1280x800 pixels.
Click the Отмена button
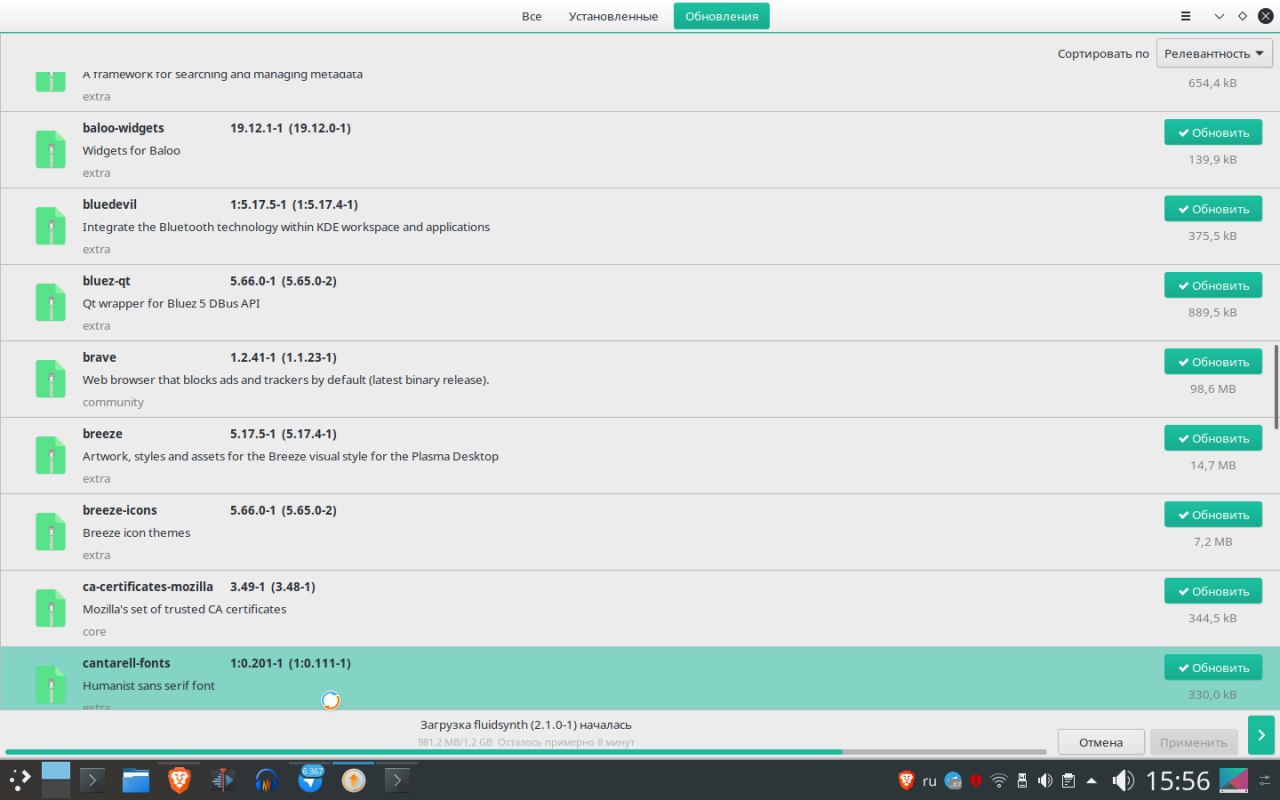(x=1101, y=742)
